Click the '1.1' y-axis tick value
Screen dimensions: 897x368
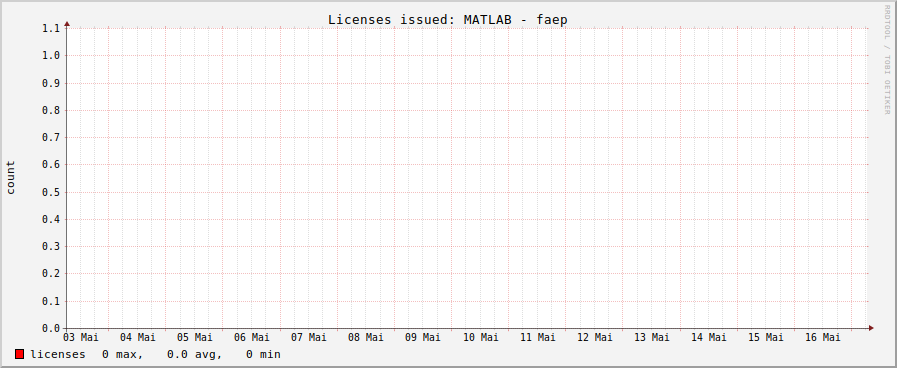click(51, 28)
